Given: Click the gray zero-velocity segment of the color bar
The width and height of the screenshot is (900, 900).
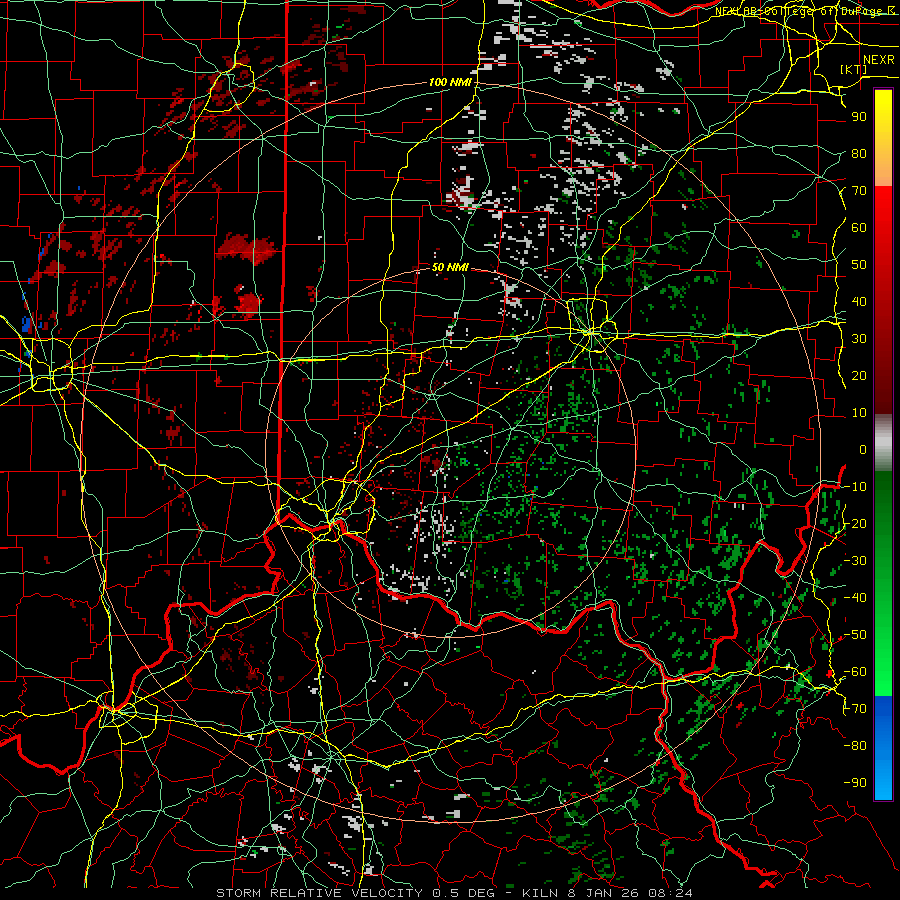Looking at the screenshot, I should (x=883, y=442).
